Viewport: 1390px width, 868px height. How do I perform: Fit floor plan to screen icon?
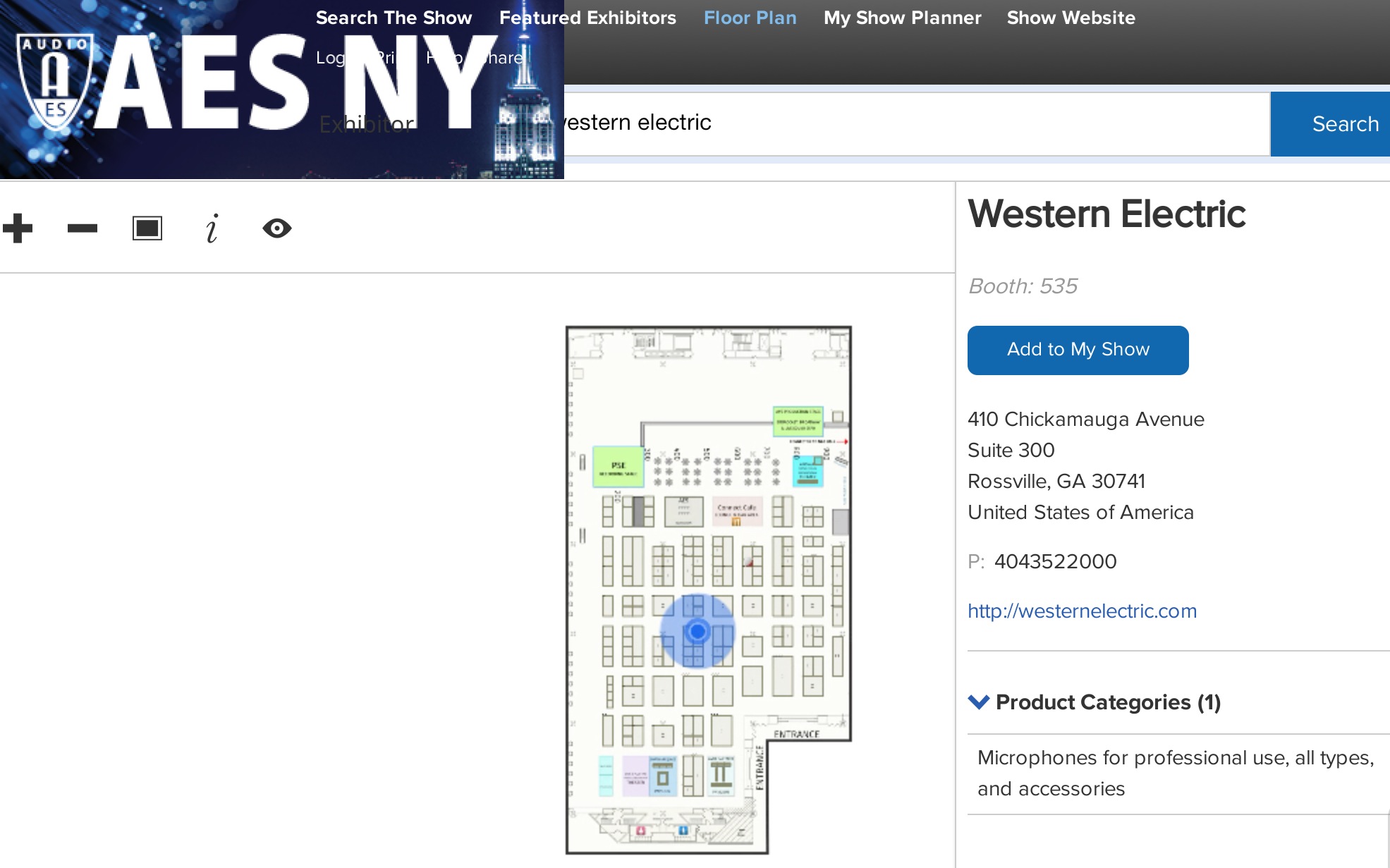(x=147, y=228)
